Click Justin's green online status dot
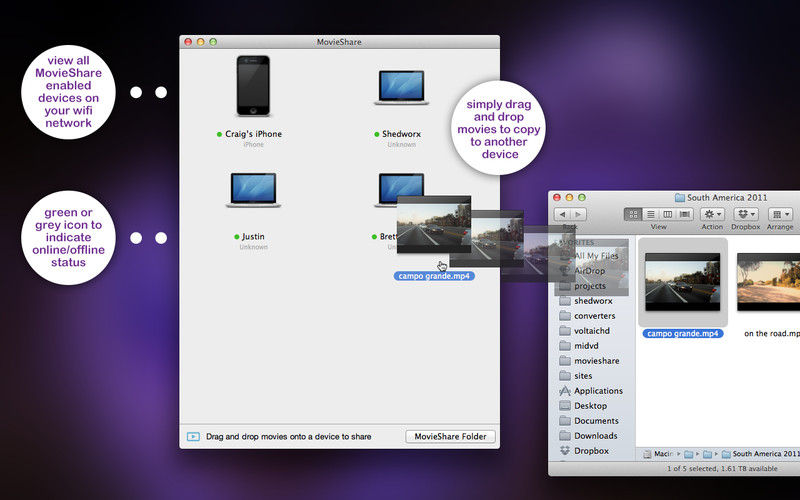Screen dimensions: 800x500 (x=237, y=237)
